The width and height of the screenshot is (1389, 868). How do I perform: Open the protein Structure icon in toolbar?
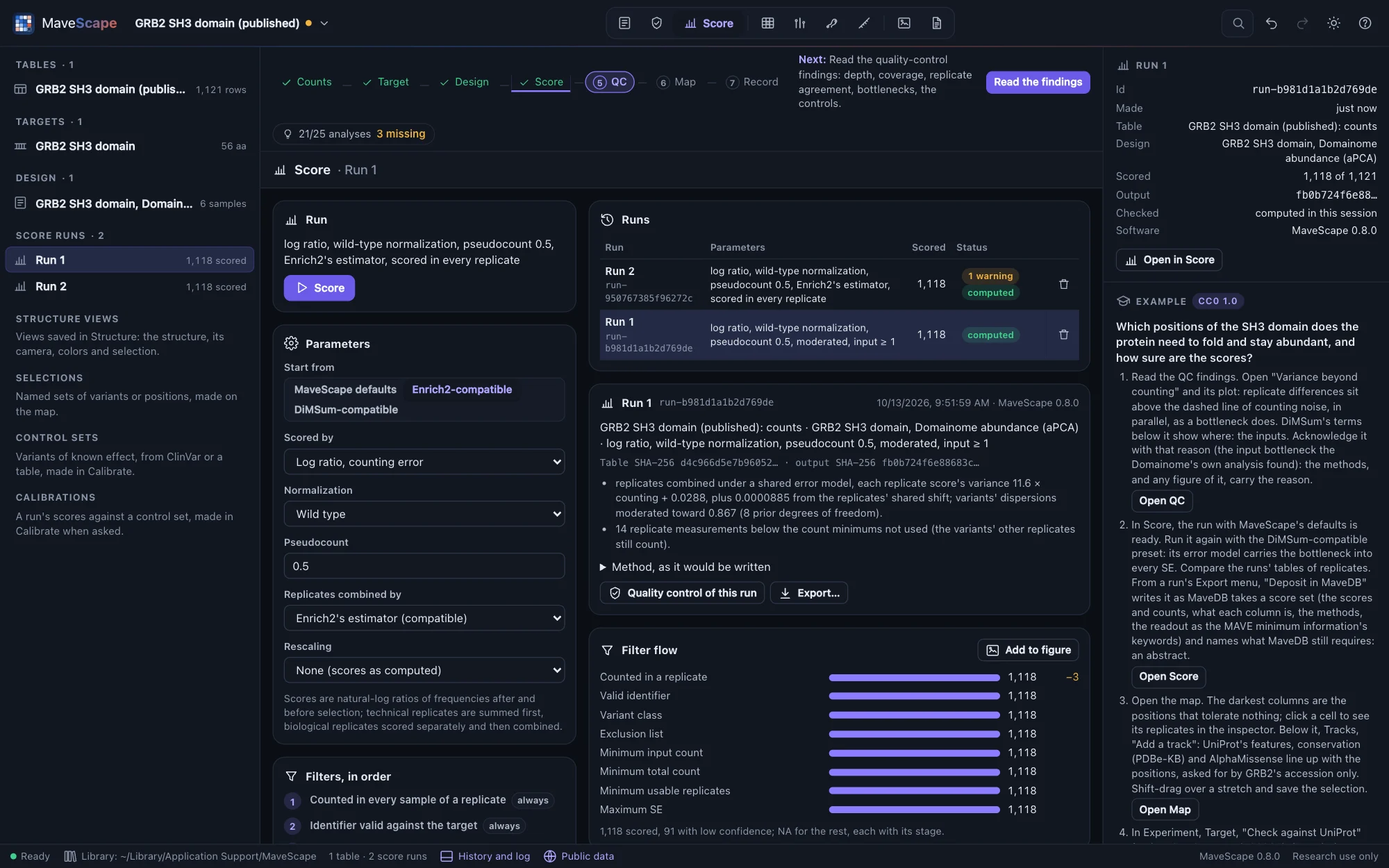(x=831, y=23)
